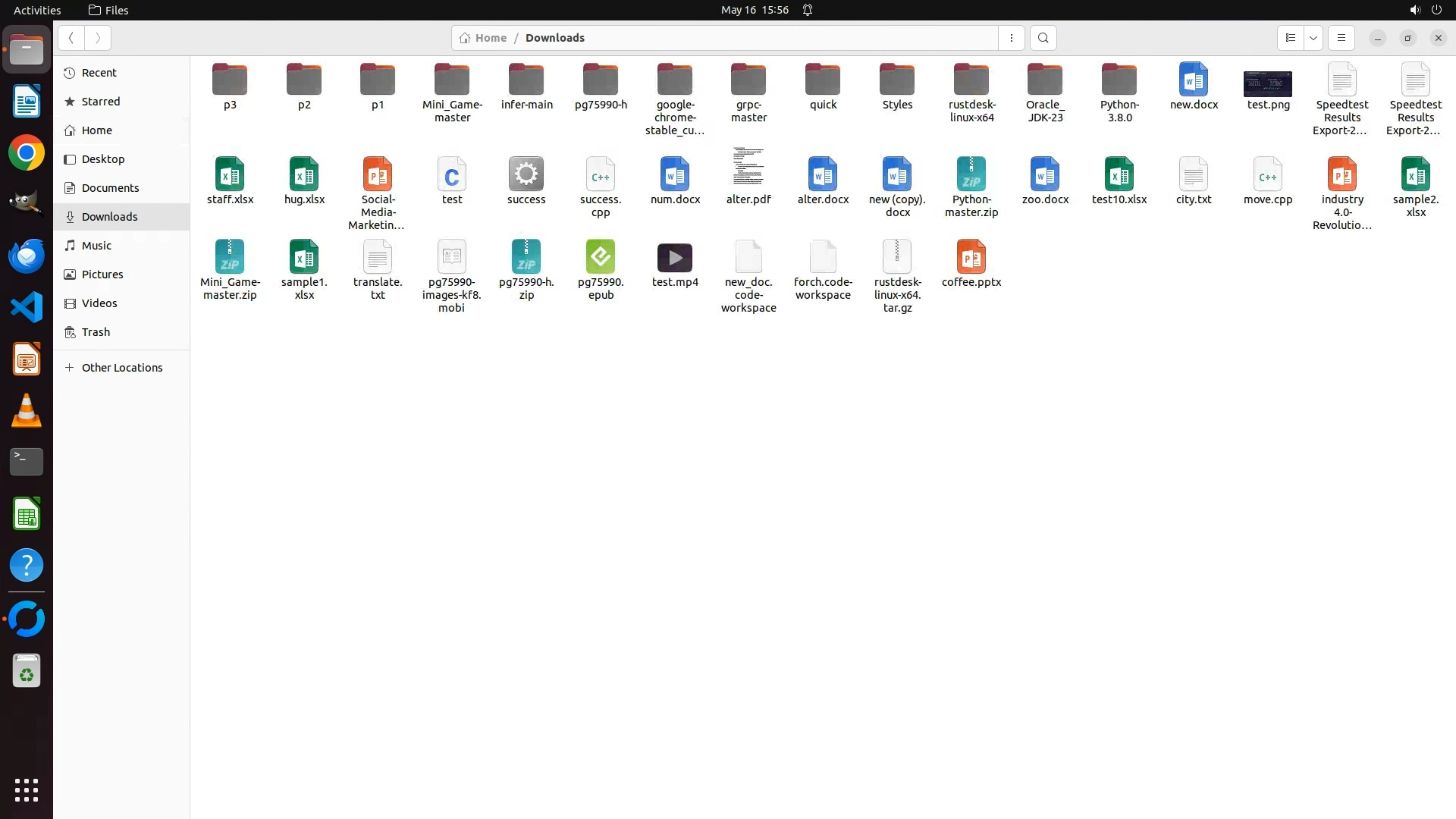
Task: Select the pg75990.epub ebook file
Action: point(600,257)
